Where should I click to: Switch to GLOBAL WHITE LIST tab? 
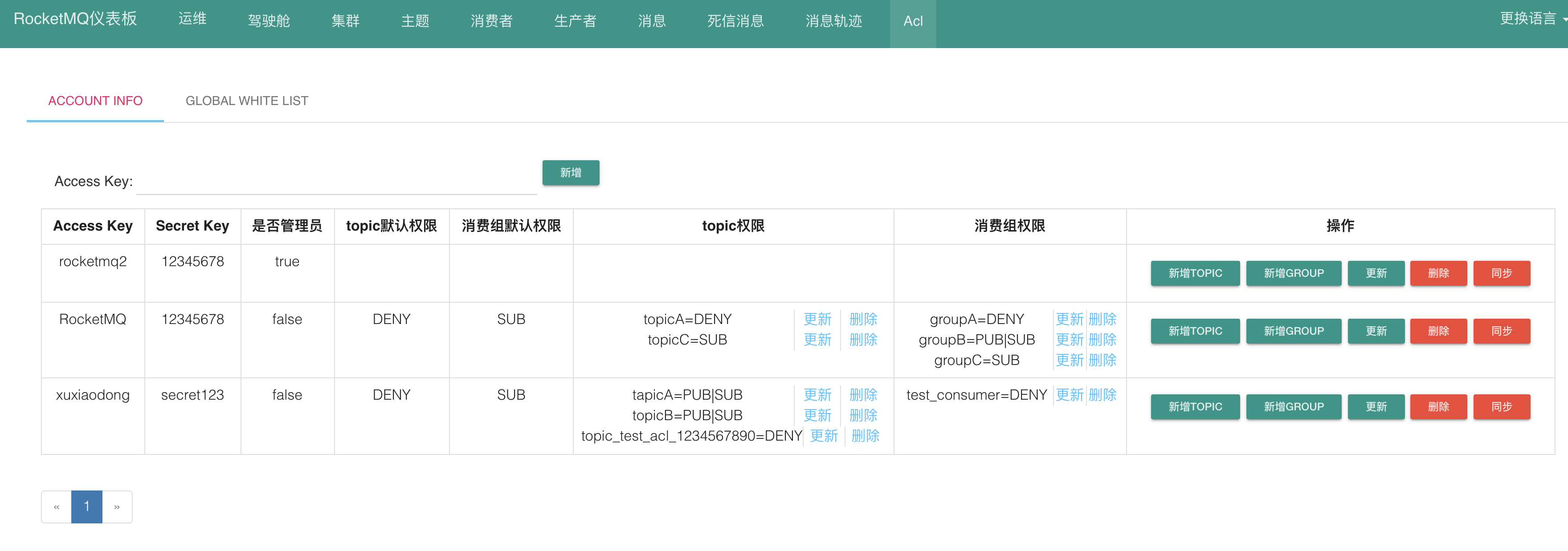pos(246,101)
